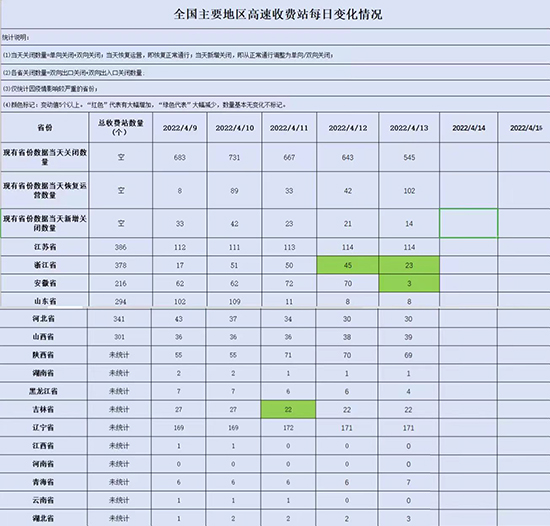This screenshot has width=550, height=526.
Task: Click the 现有省份数据当天关闭数量 row label
Action: [x=45, y=157]
